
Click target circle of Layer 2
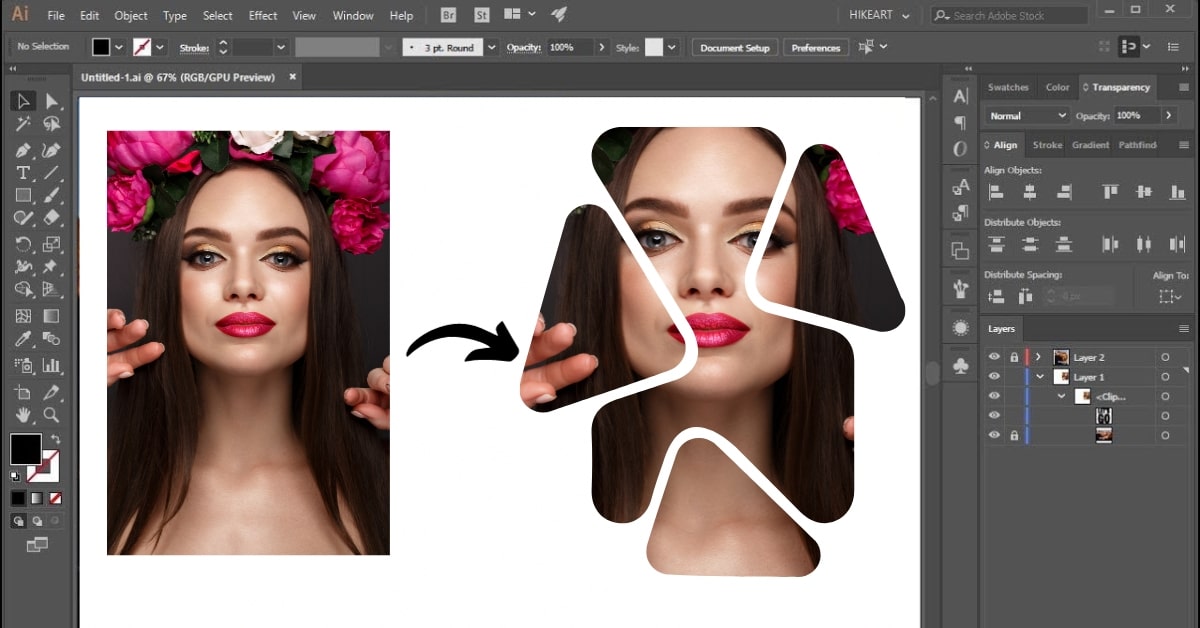pyautogui.click(x=1165, y=357)
